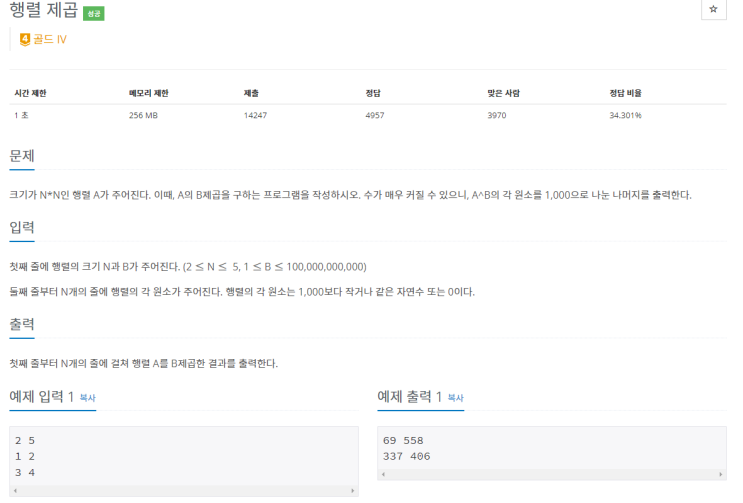Click the 골드 IV tier label
Screen dimensions: 743x503
(x=50, y=39)
